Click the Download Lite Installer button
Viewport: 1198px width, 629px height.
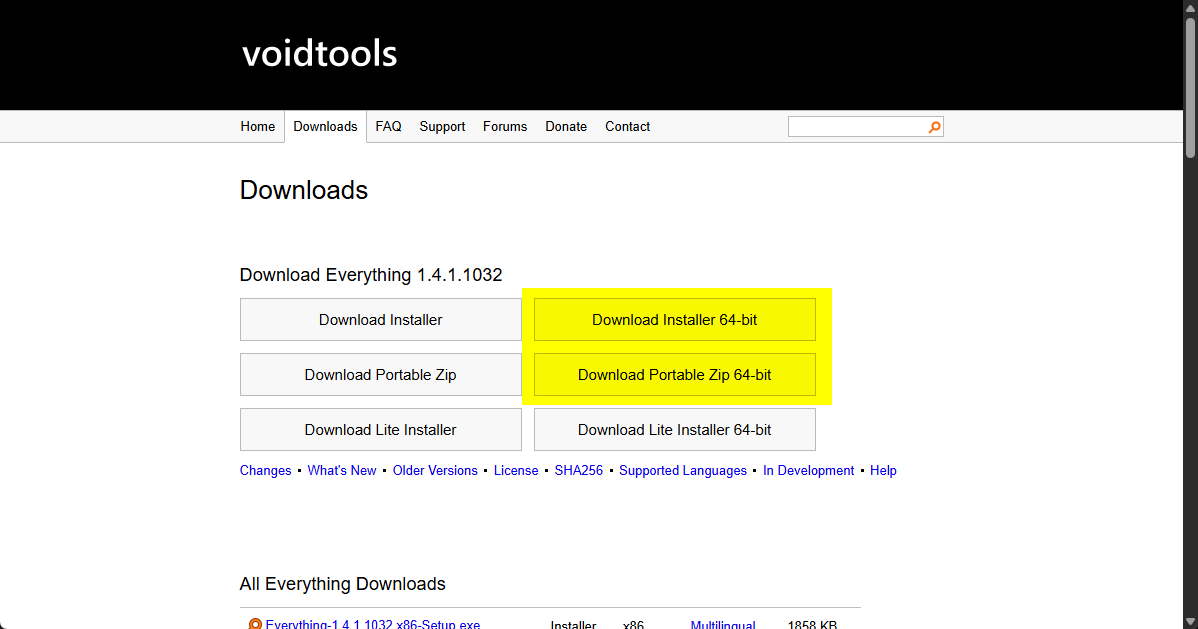point(380,430)
